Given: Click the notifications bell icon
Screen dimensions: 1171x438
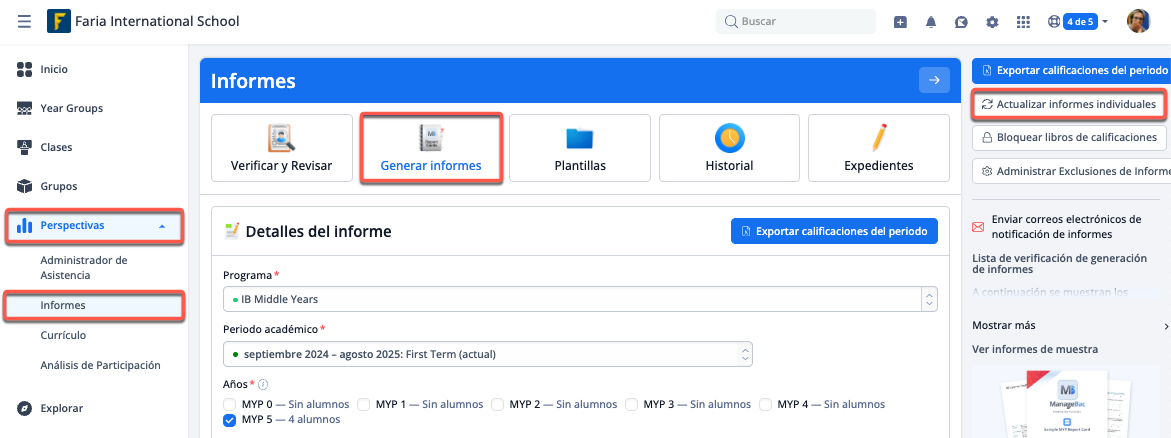Looking at the screenshot, I should pos(931,22).
